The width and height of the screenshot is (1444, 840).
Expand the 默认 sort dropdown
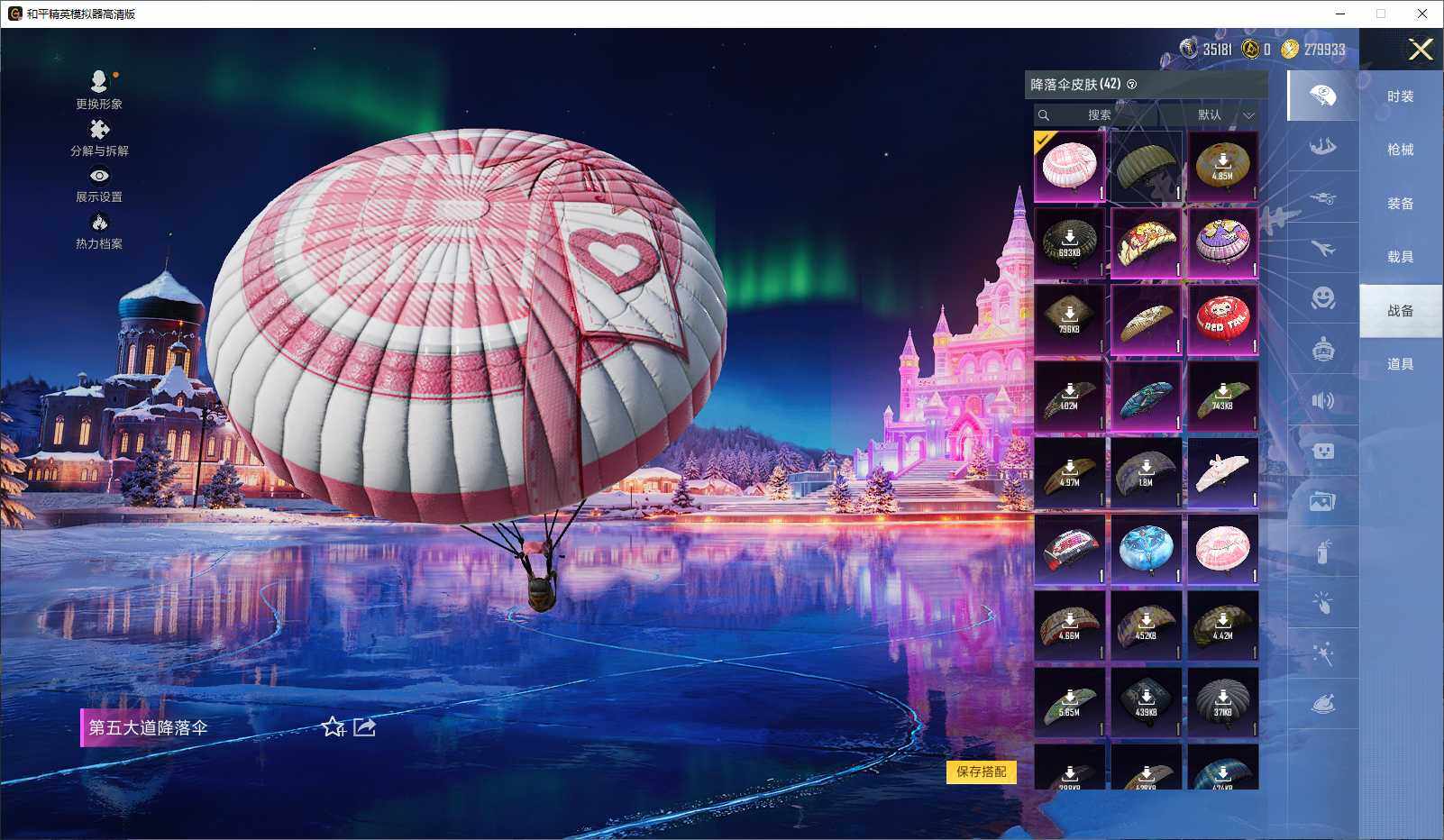[x=1221, y=115]
